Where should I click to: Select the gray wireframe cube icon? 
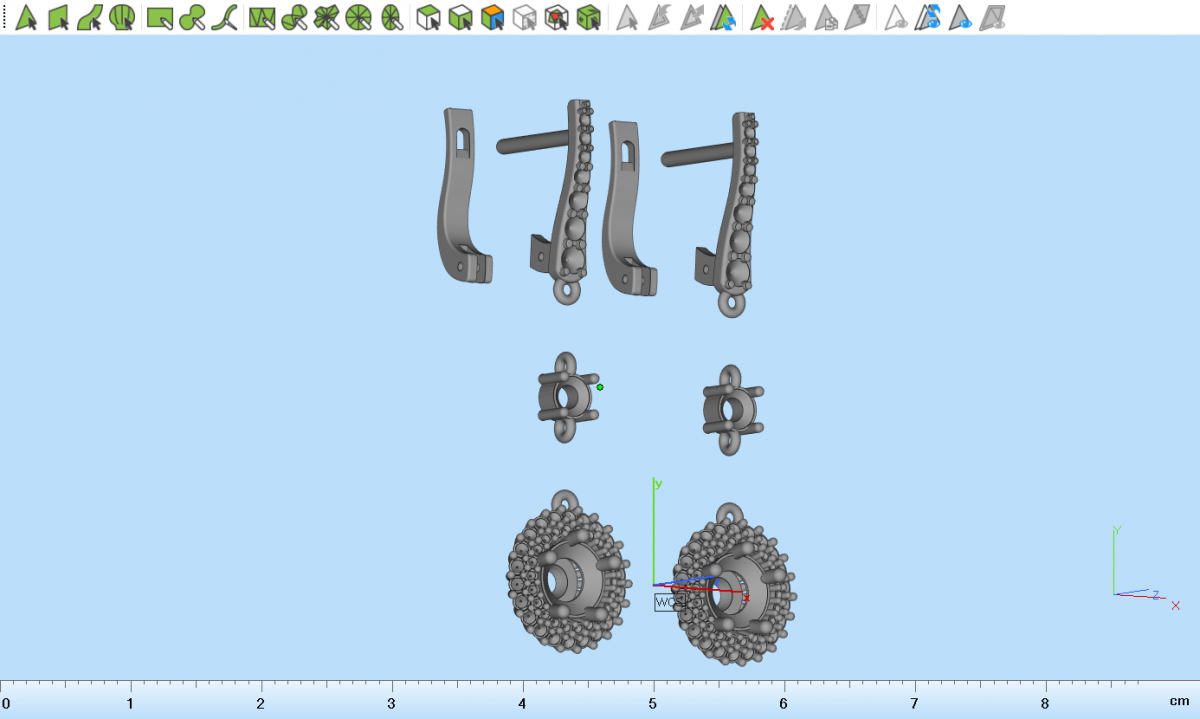524,17
